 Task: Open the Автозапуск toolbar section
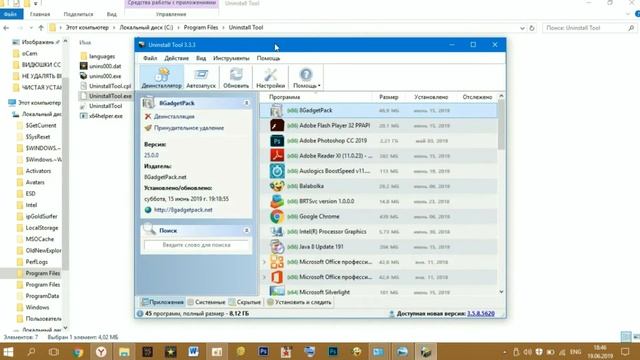pos(201,78)
